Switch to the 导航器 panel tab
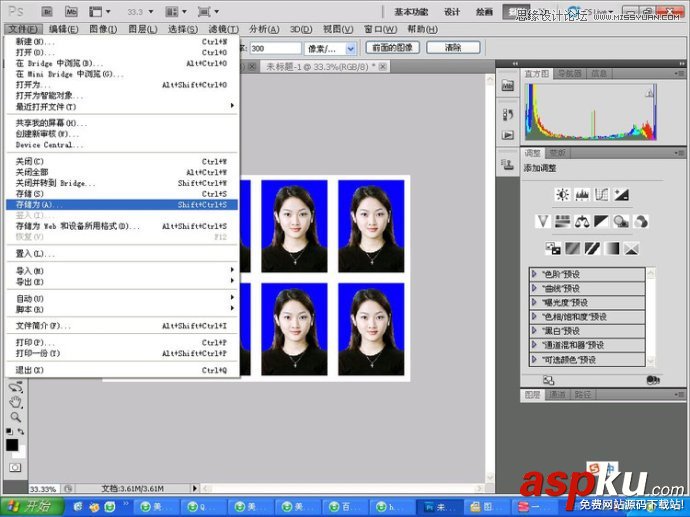Screen dimensions: 690x517 (x=569, y=73)
